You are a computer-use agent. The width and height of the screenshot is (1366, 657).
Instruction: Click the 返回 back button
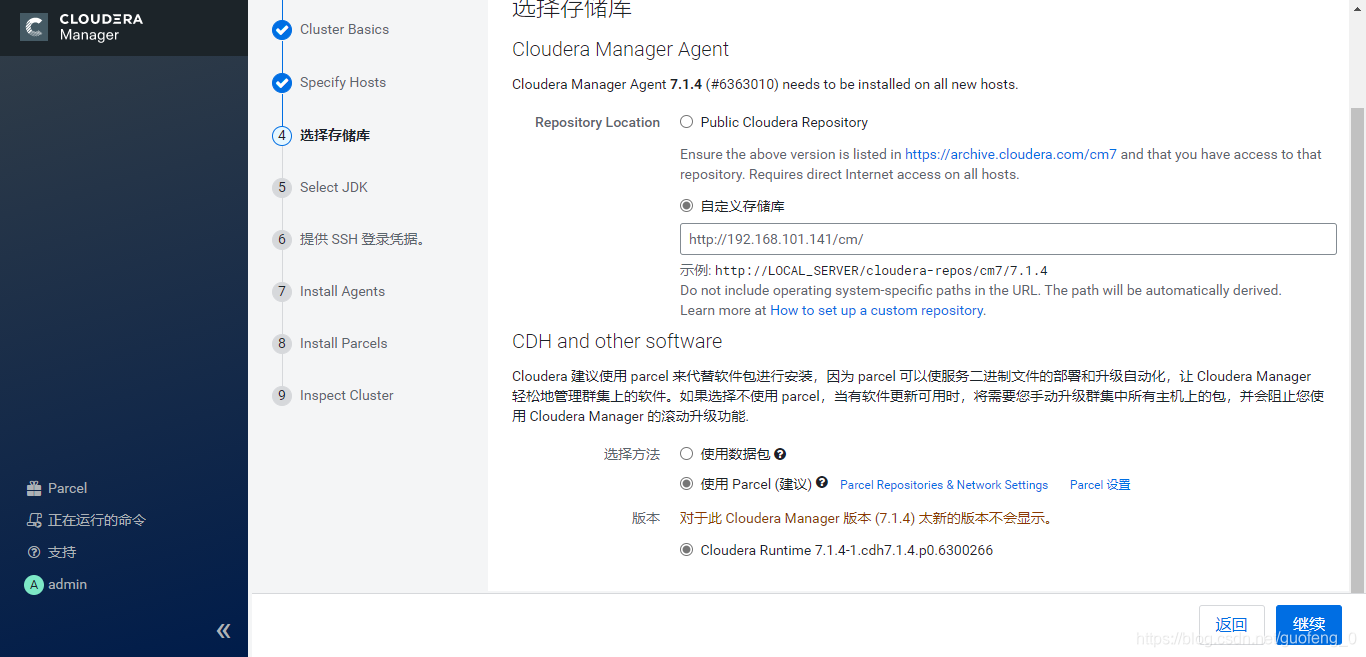(1231, 624)
